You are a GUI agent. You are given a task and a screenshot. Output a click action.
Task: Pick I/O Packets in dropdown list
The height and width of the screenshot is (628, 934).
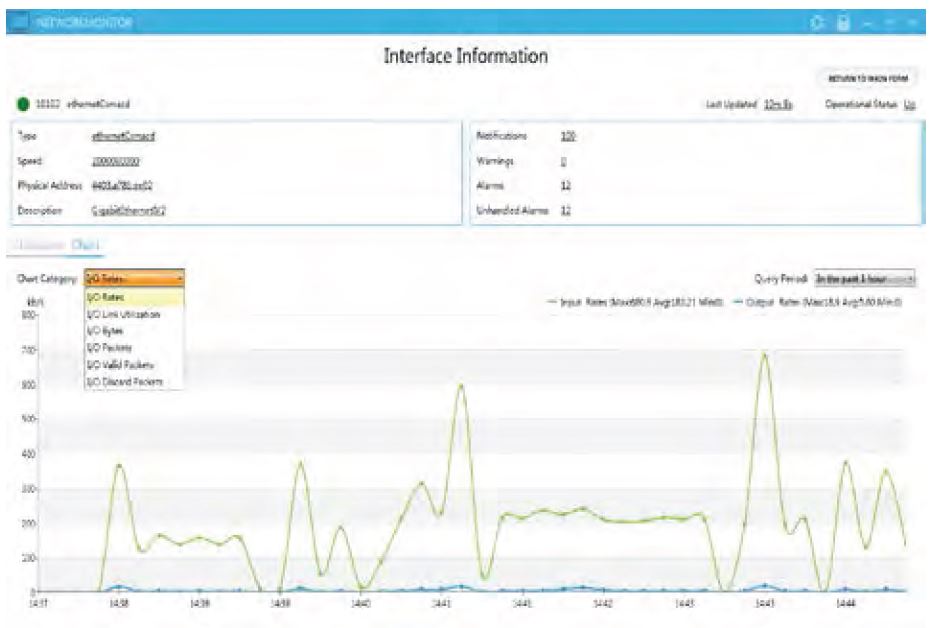coord(110,347)
